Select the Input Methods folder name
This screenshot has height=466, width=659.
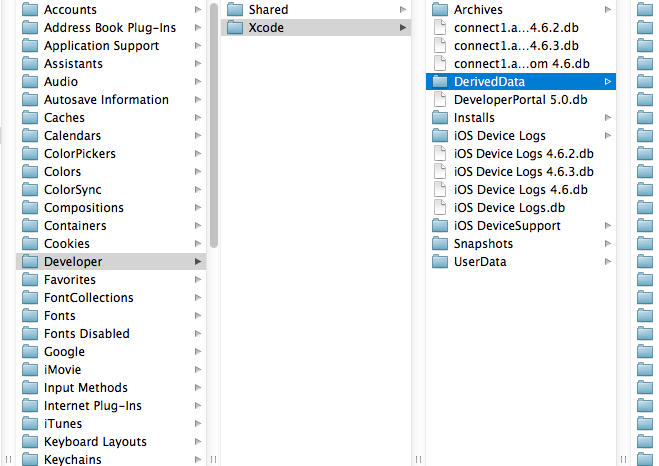click(x=86, y=387)
